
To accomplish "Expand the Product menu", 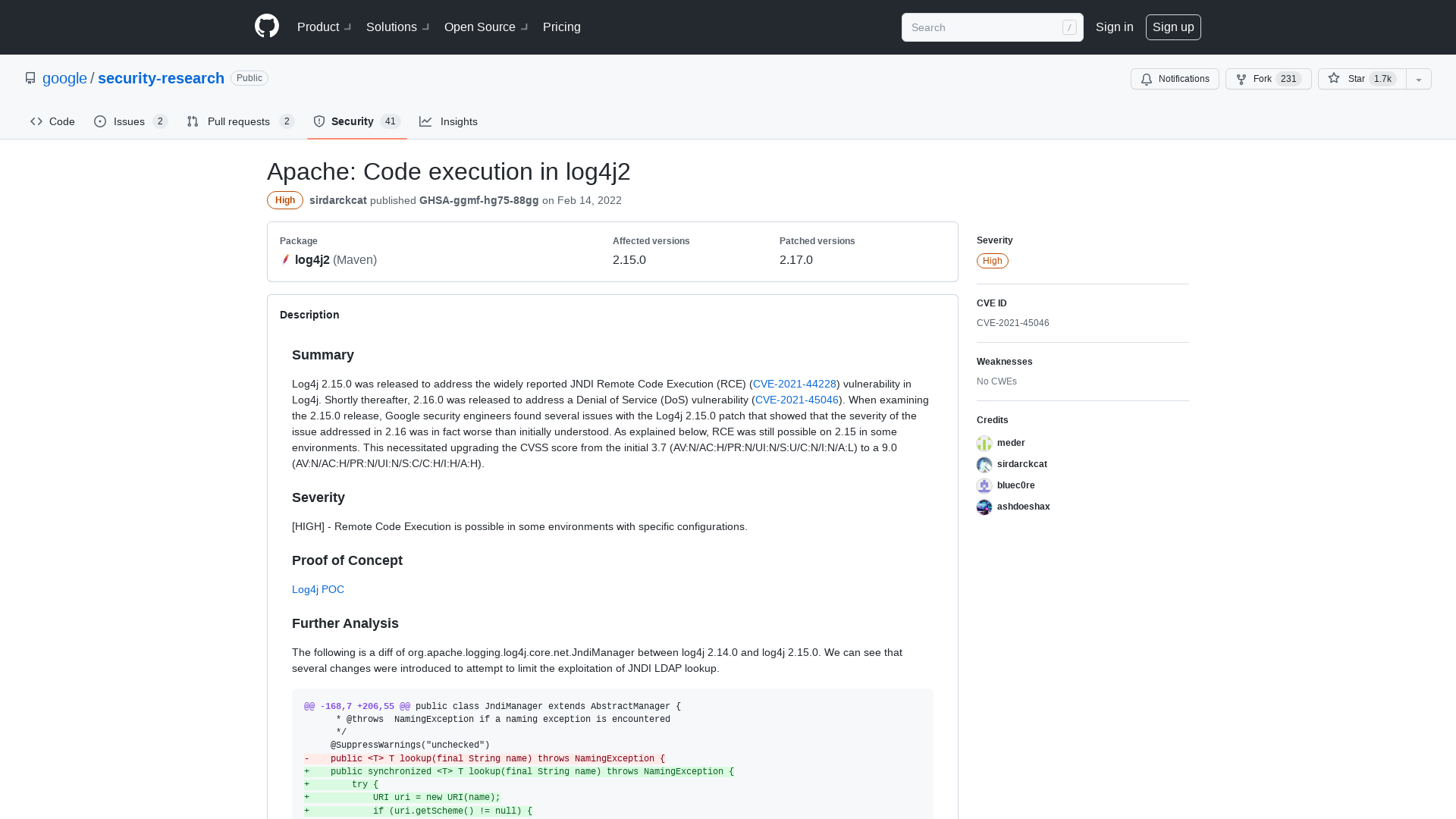I will pos(325,27).
